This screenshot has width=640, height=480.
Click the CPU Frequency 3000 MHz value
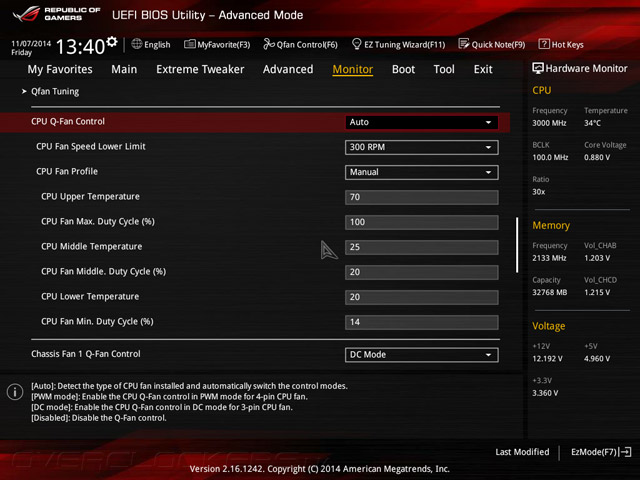(x=549, y=123)
